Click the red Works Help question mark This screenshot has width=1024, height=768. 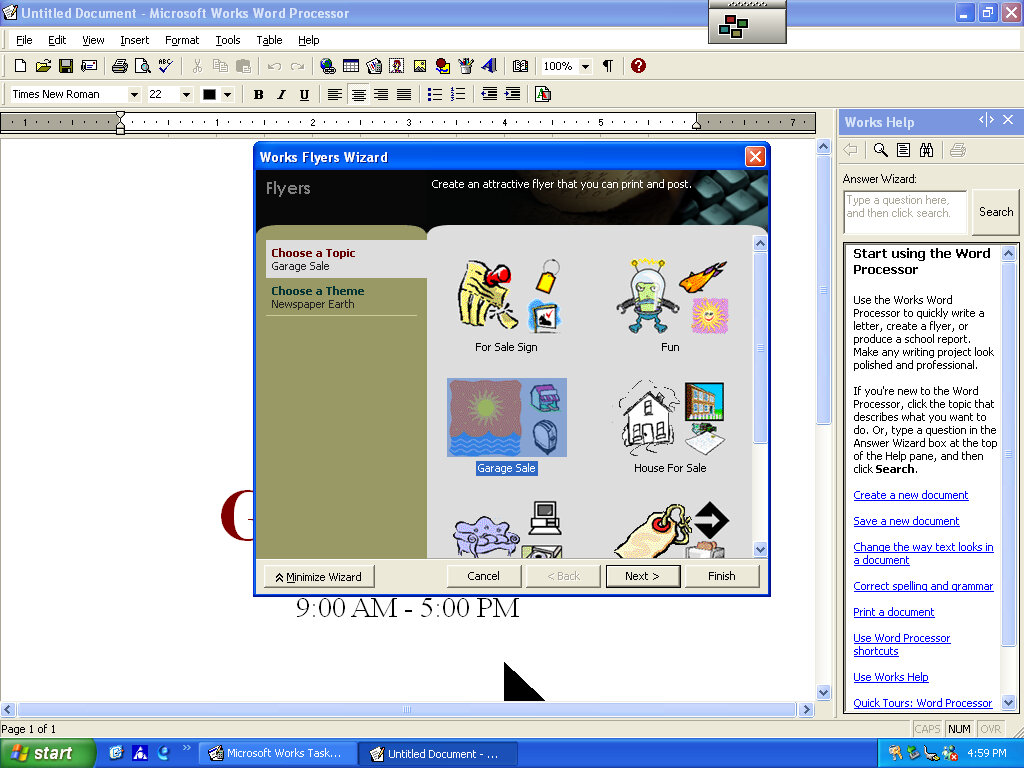point(638,66)
